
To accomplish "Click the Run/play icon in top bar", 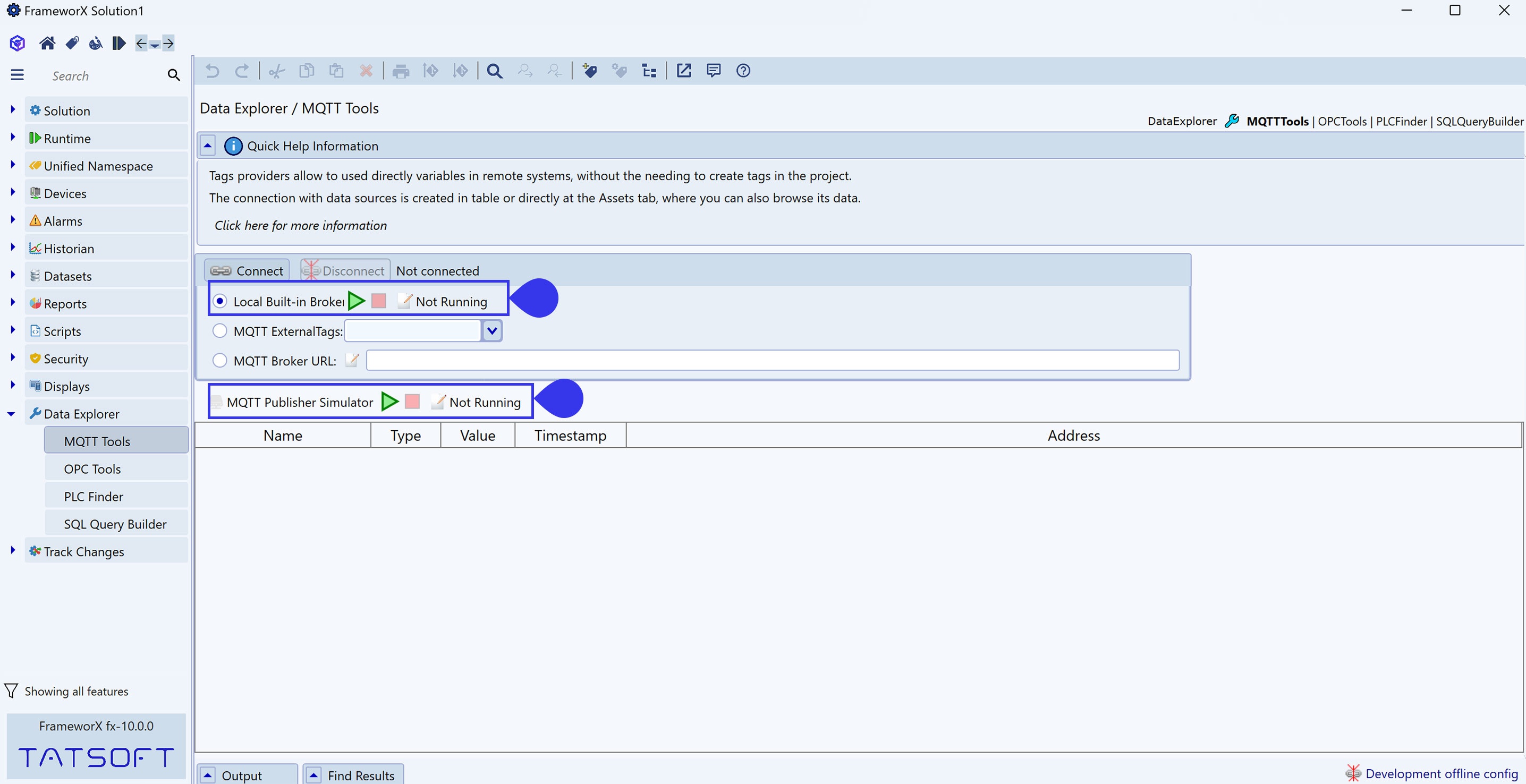I will (118, 43).
